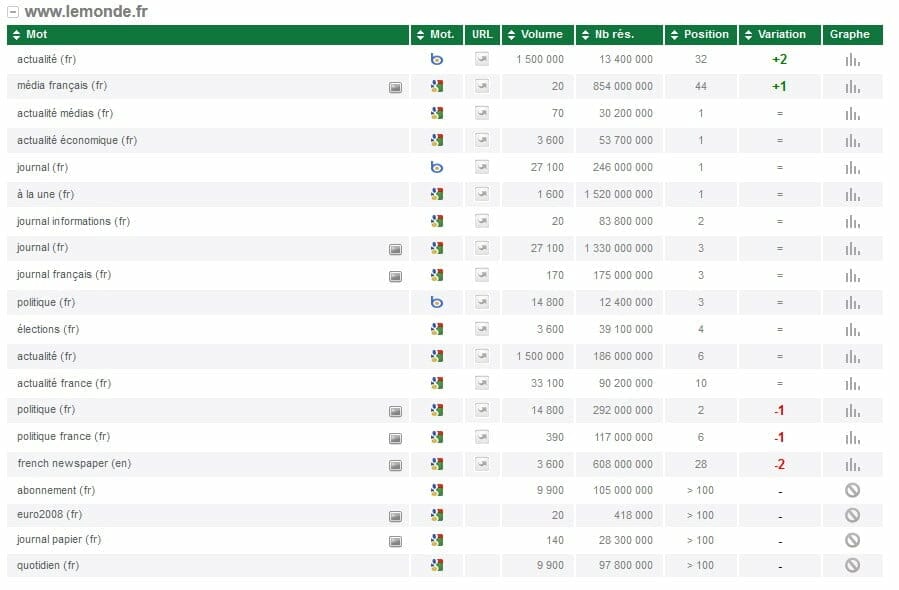Open the URL icon for à la une
Screen dimensions: 899x590
(x=482, y=194)
